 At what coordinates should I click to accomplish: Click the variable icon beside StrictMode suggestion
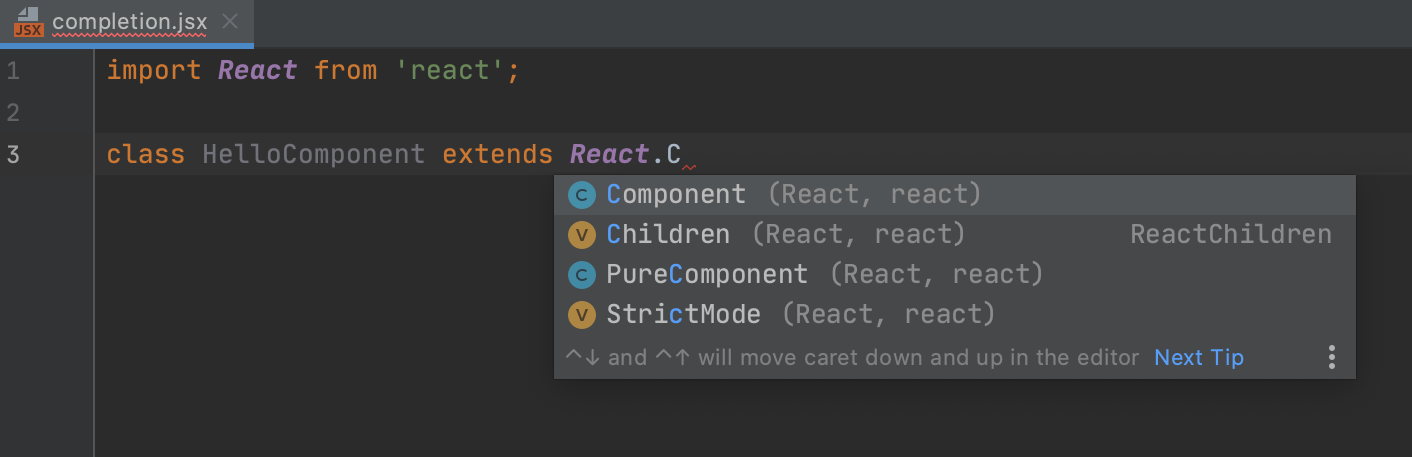pos(581,315)
